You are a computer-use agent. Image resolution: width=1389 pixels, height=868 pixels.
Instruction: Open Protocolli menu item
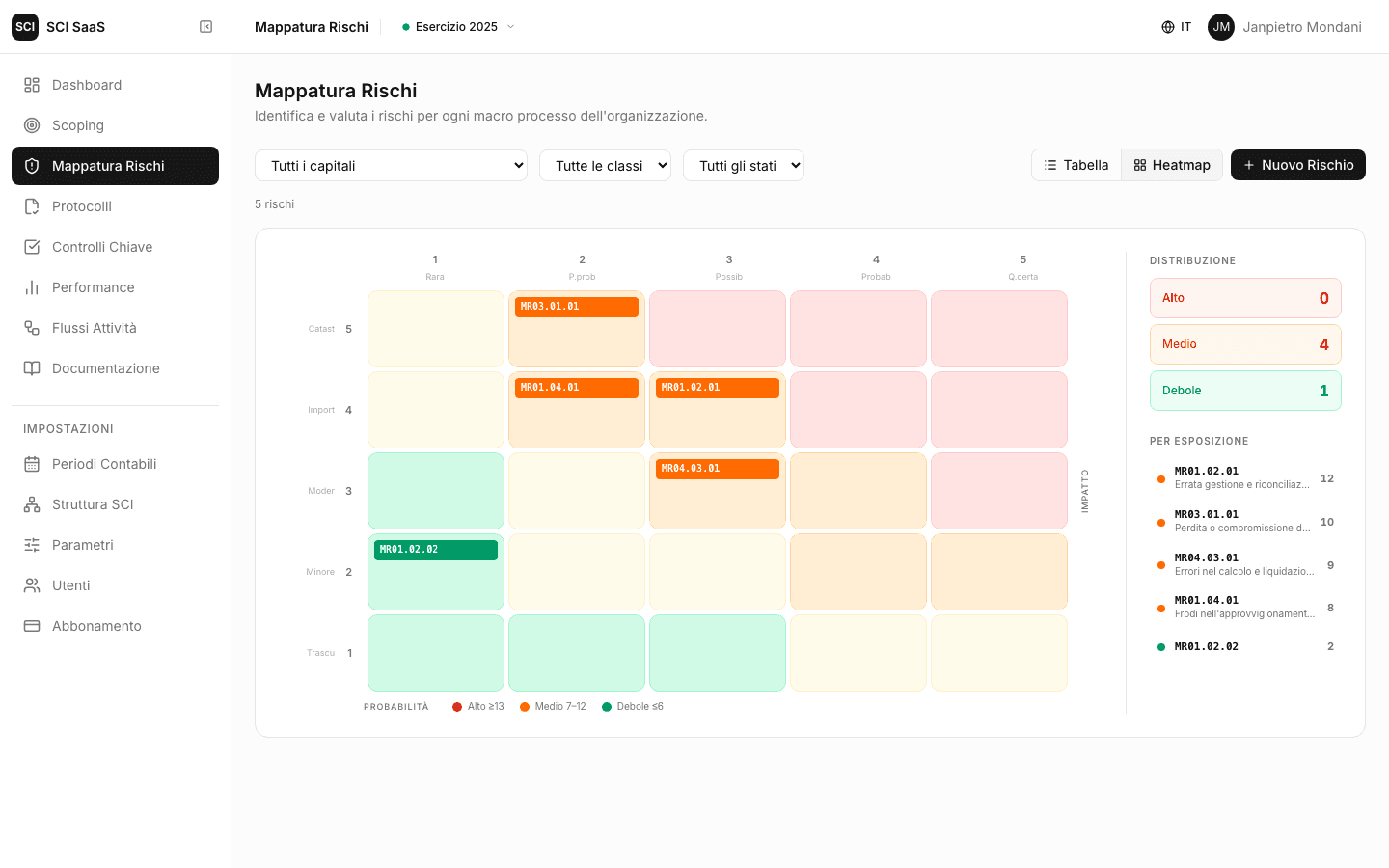[115, 206]
